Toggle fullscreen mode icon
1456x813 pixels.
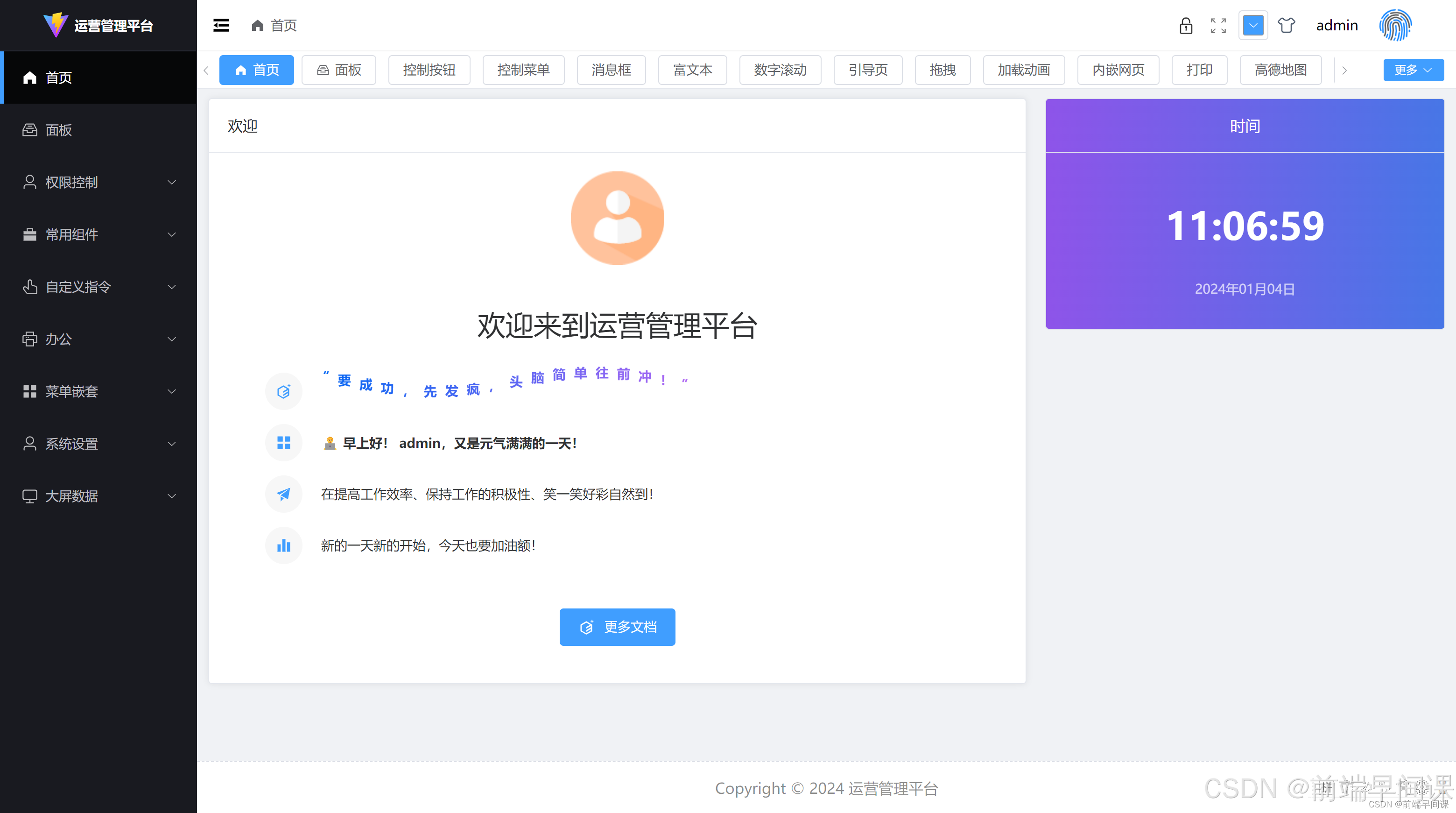point(1218,25)
